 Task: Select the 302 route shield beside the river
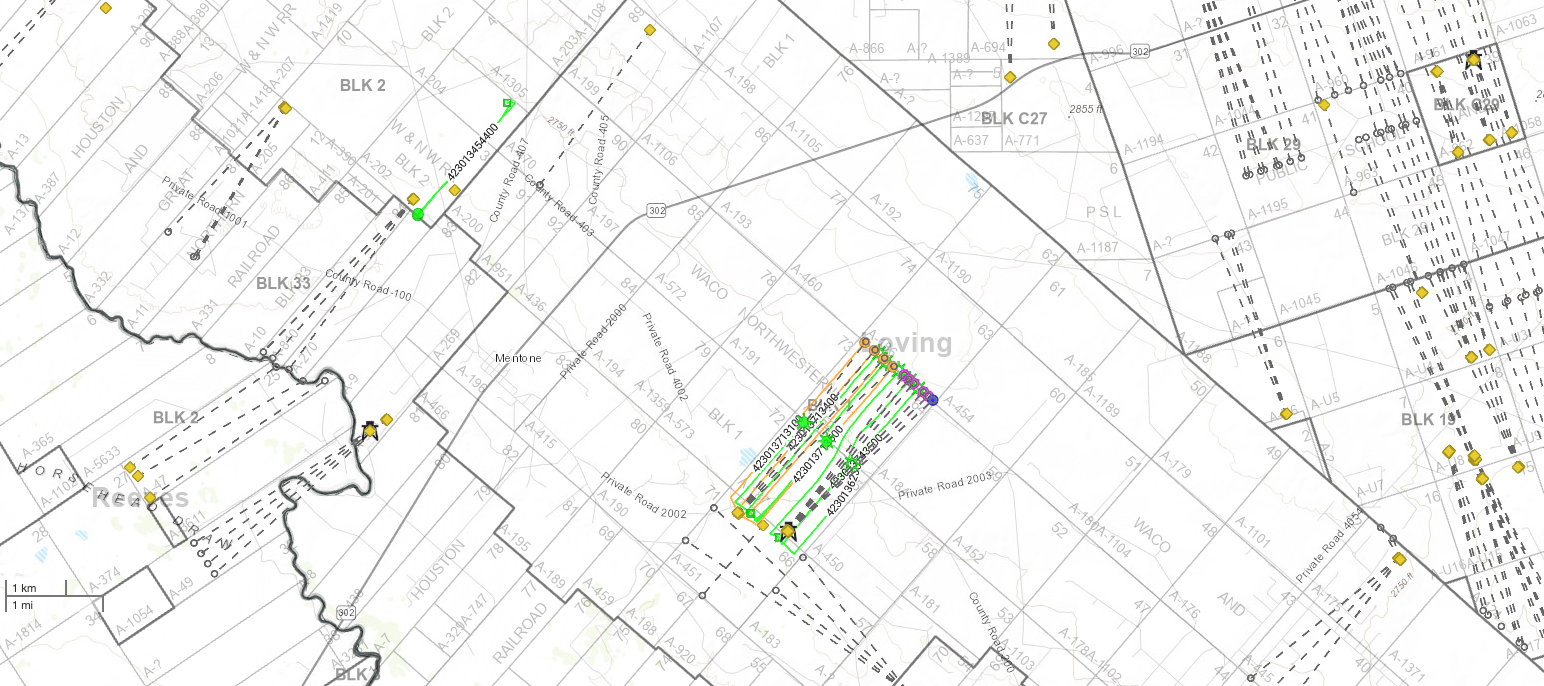point(347,612)
